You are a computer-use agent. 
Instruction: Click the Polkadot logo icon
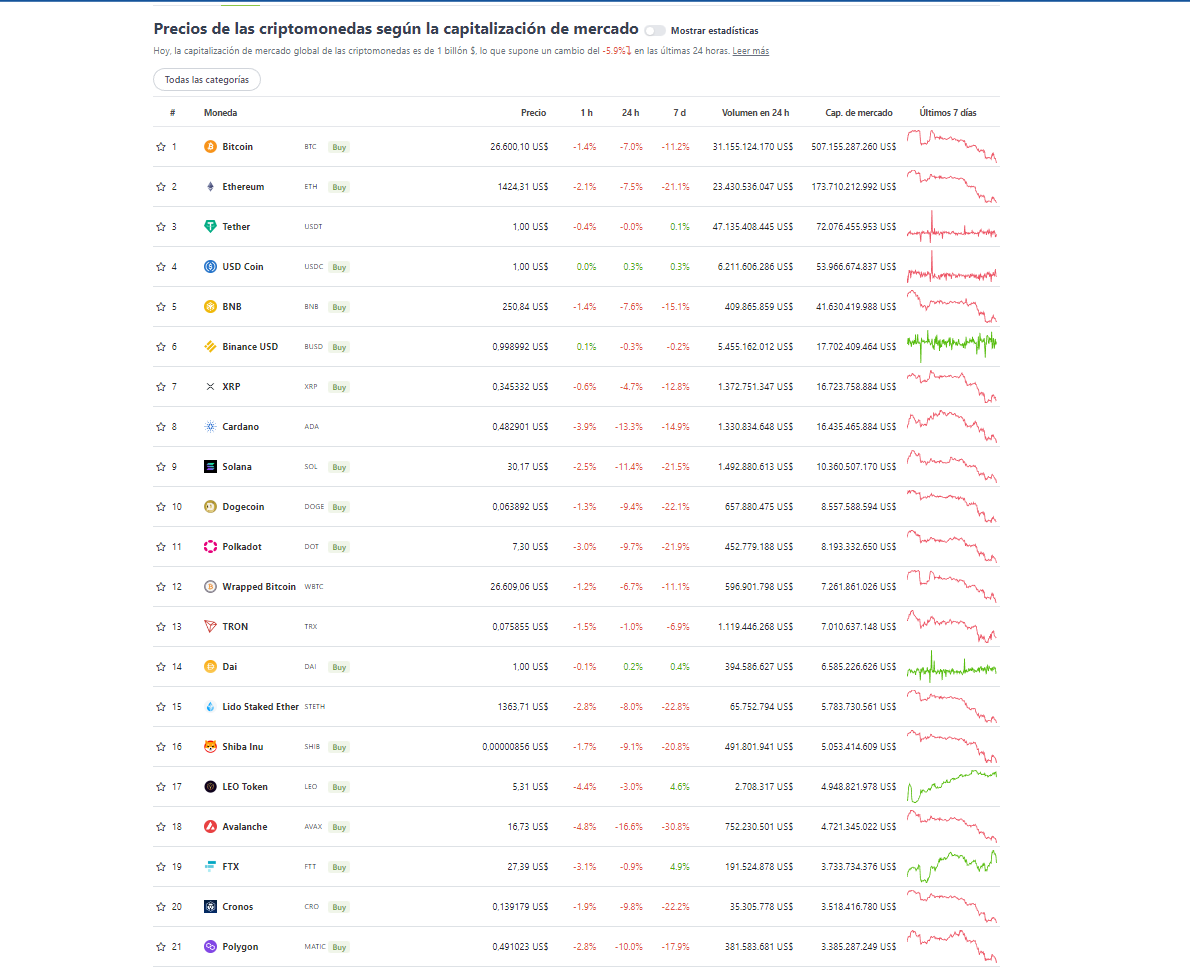pos(210,546)
